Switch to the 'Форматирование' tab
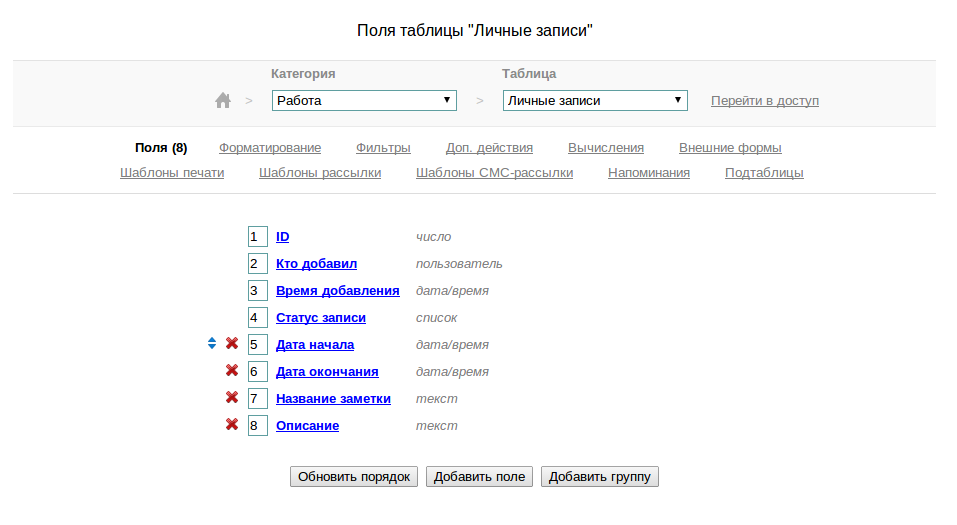 (x=270, y=148)
